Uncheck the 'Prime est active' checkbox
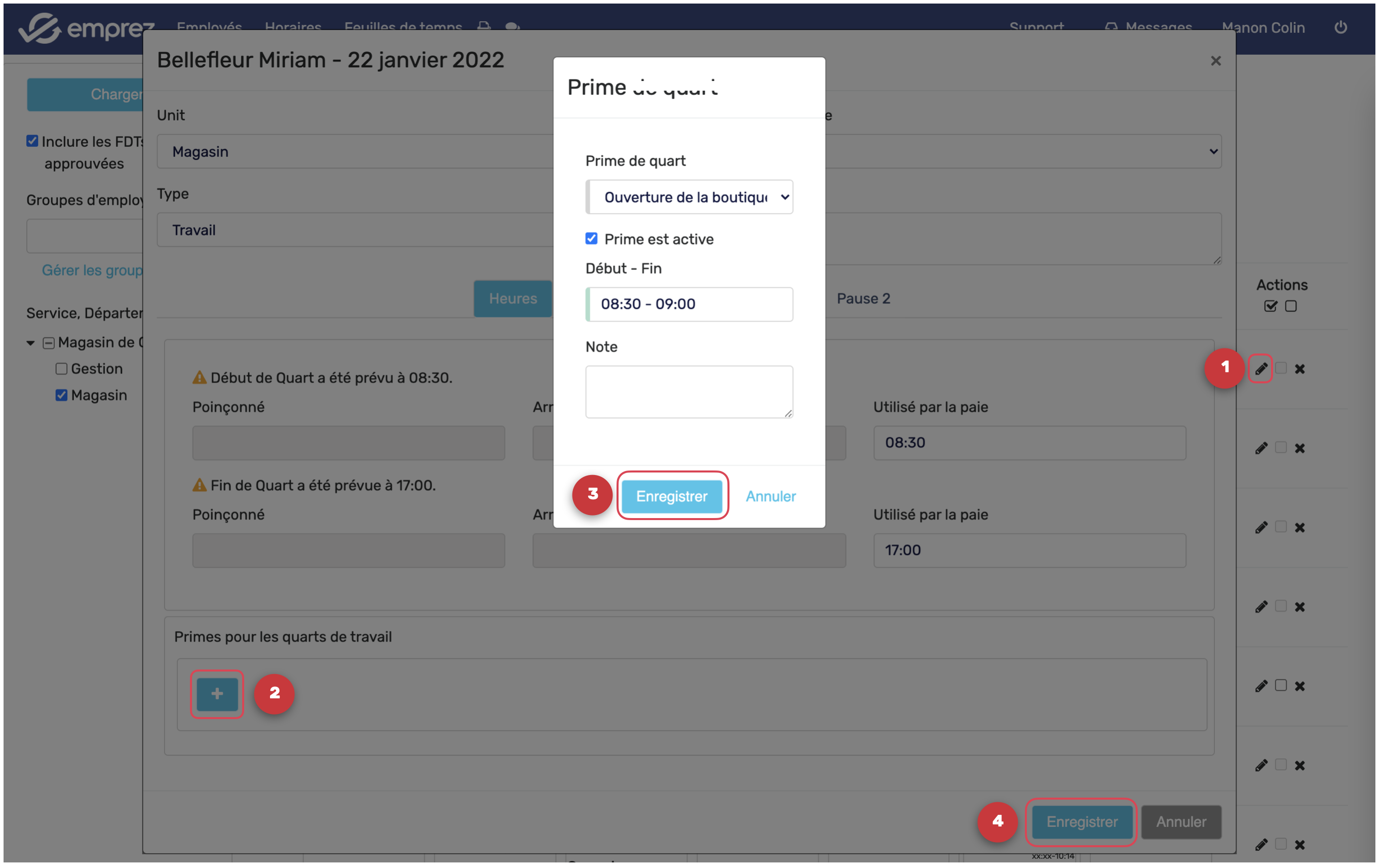 coord(591,239)
